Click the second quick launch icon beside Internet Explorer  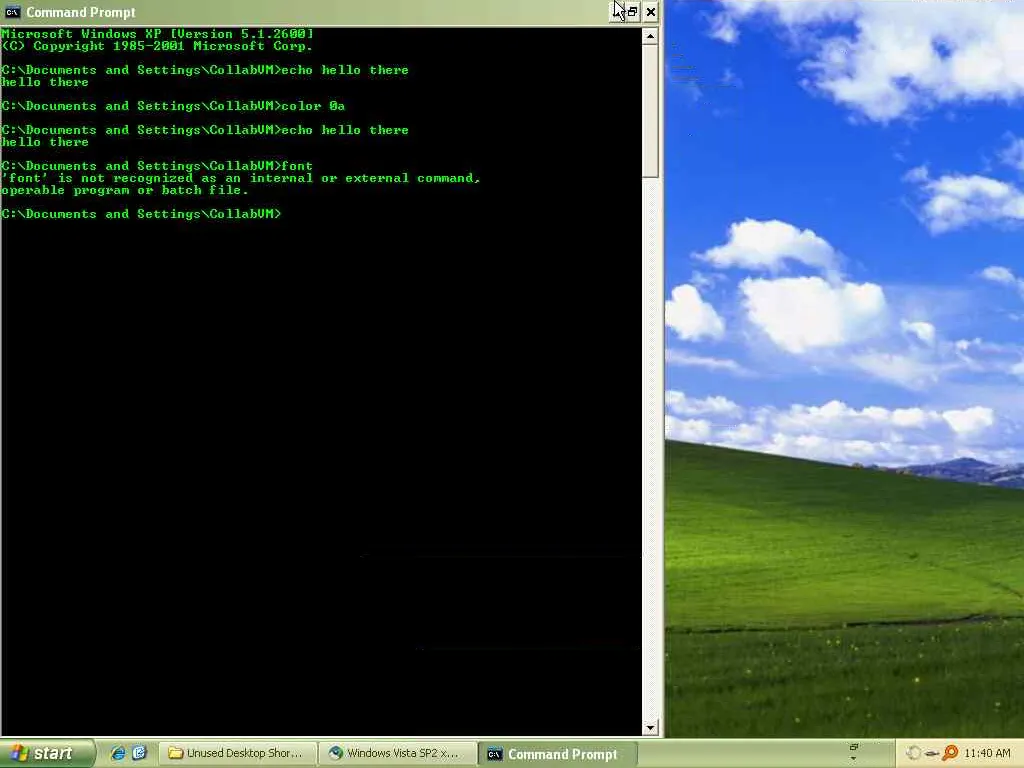(139, 753)
